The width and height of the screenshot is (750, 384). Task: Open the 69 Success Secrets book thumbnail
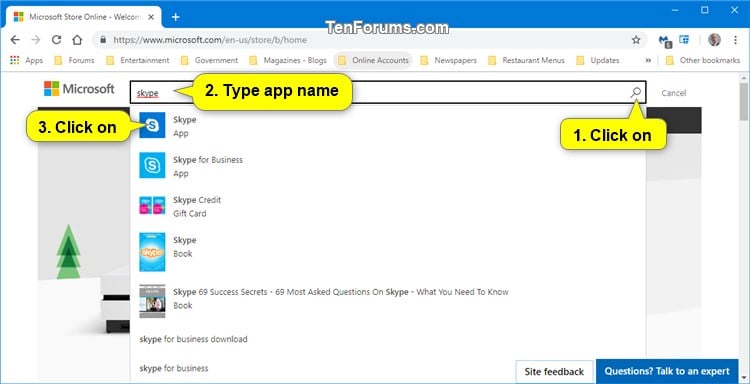pyautogui.click(x=152, y=301)
